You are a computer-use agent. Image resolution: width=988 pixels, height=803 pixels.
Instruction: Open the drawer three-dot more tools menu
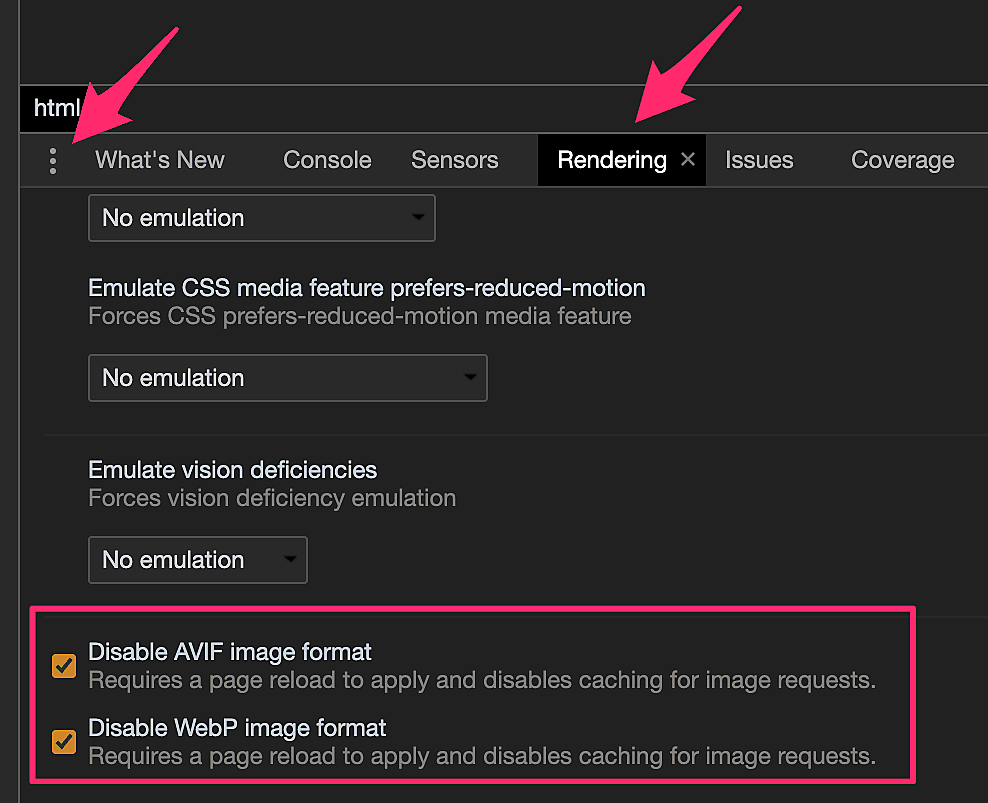click(53, 161)
